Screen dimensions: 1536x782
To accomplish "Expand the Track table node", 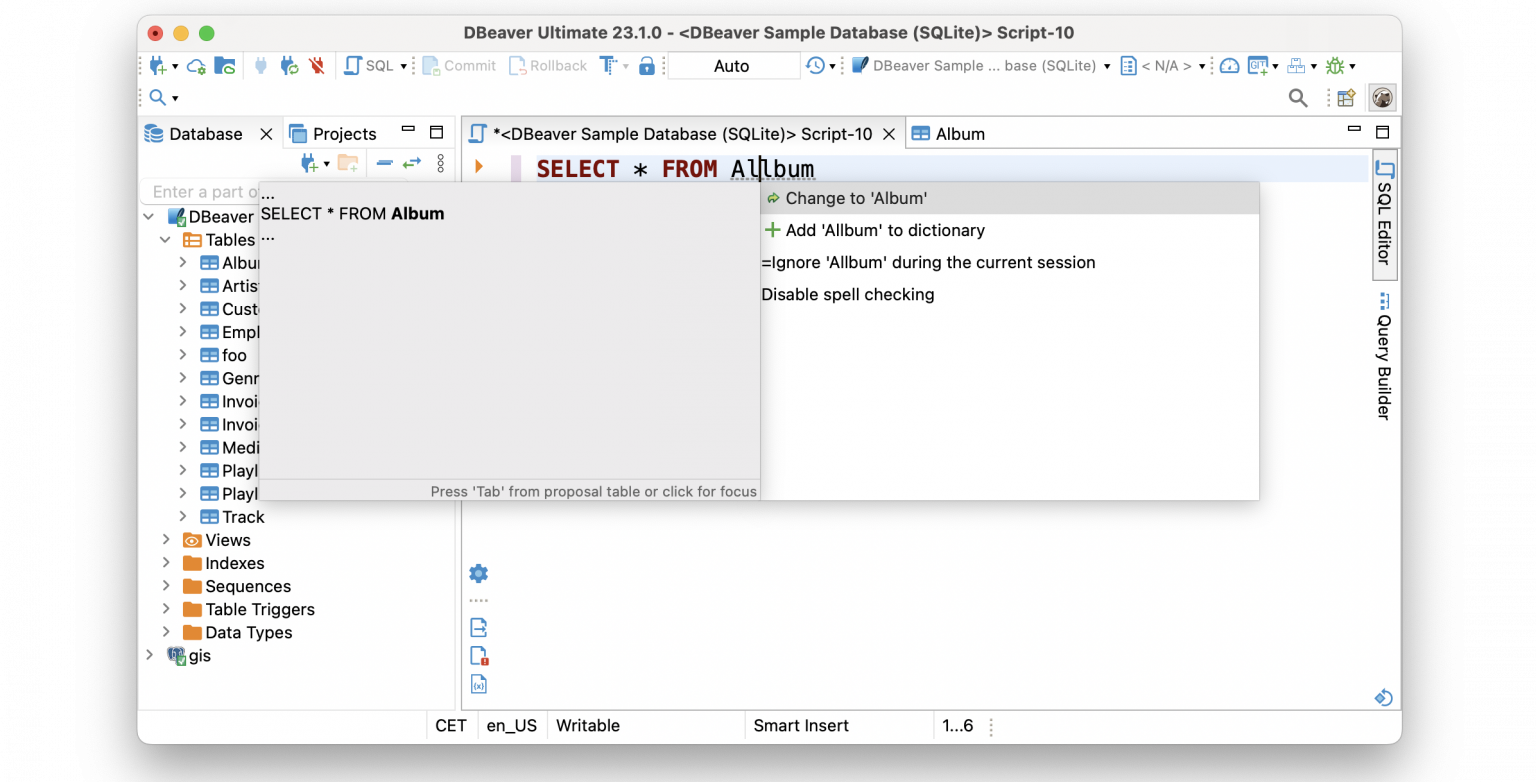I will tap(183, 517).
